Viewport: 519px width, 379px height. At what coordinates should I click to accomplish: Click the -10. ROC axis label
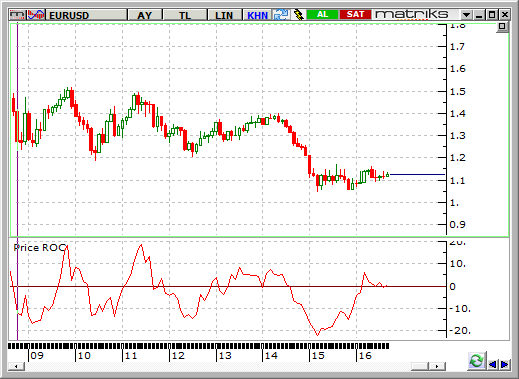pos(460,309)
